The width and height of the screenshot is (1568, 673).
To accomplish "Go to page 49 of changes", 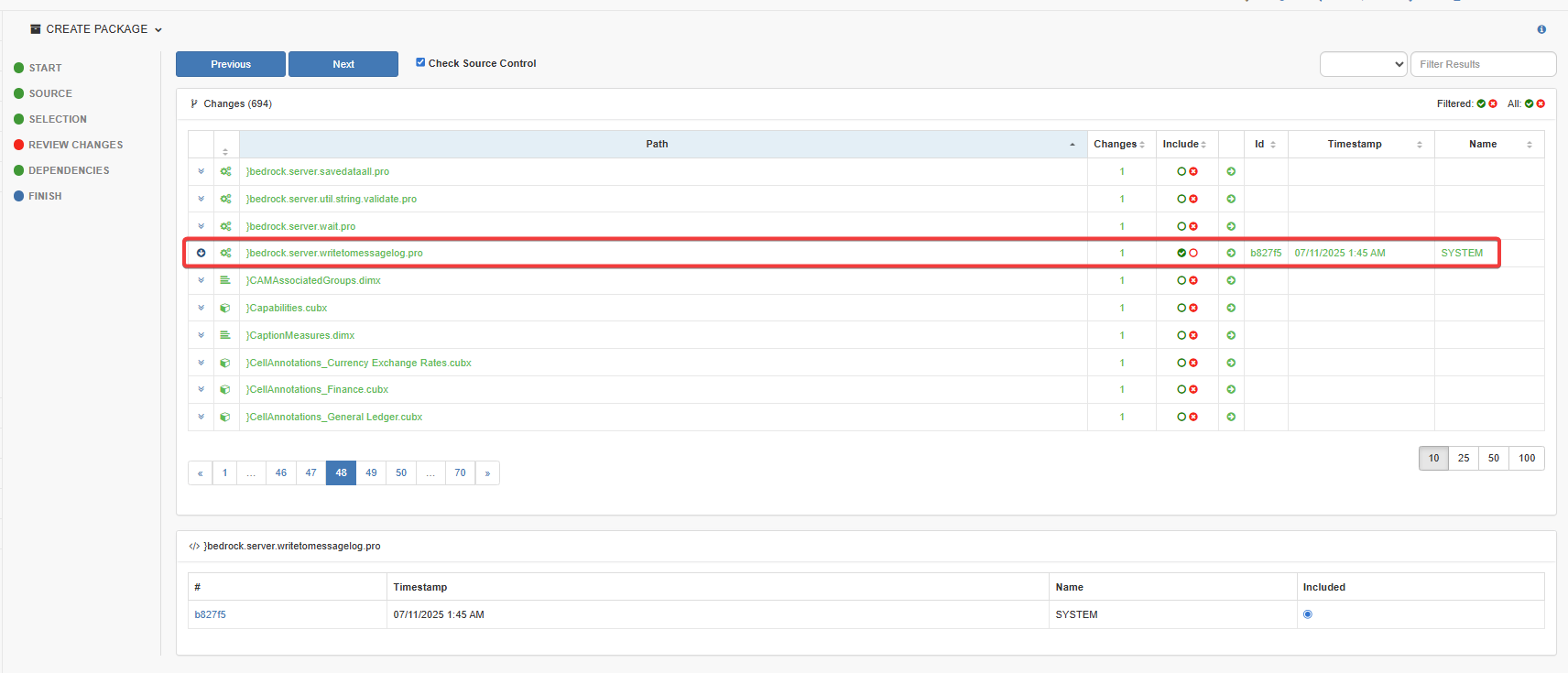I will click(x=371, y=472).
